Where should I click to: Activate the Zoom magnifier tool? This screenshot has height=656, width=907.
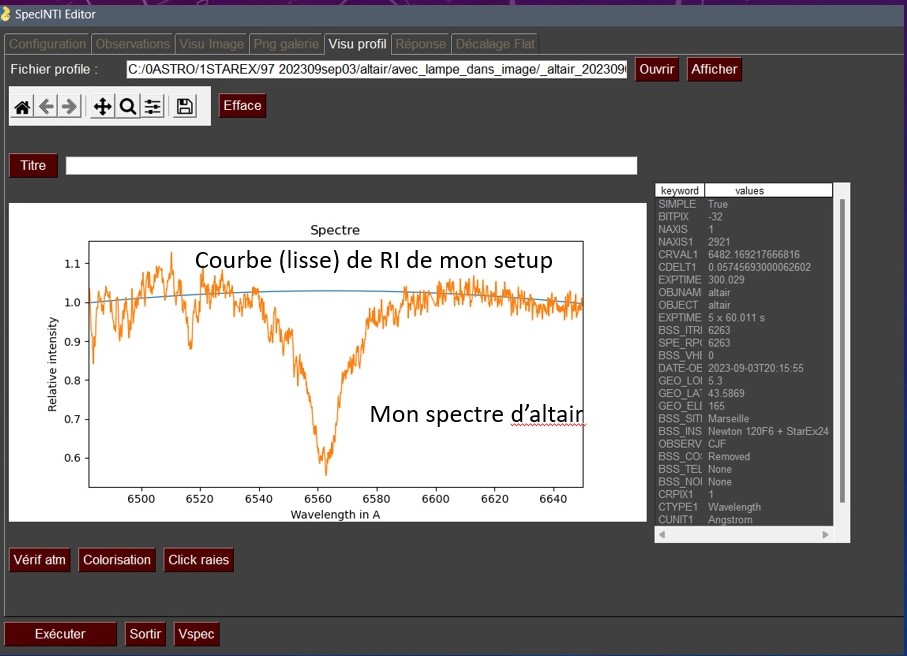pyautogui.click(x=128, y=106)
